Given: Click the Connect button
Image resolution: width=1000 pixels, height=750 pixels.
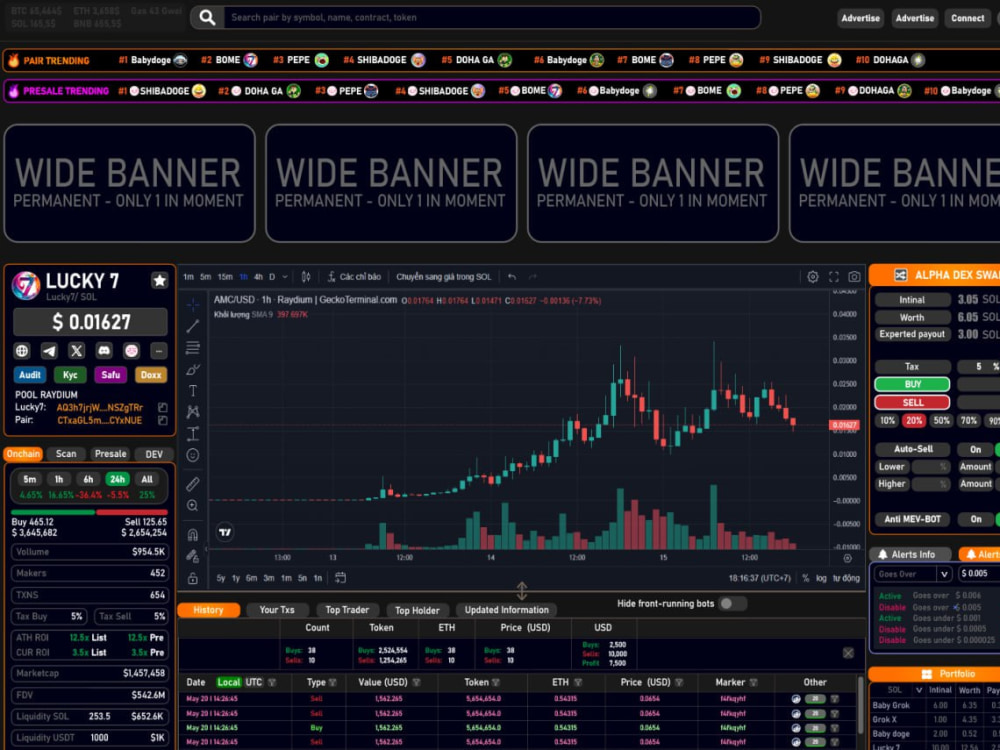Looking at the screenshot, I should (967, 18).
